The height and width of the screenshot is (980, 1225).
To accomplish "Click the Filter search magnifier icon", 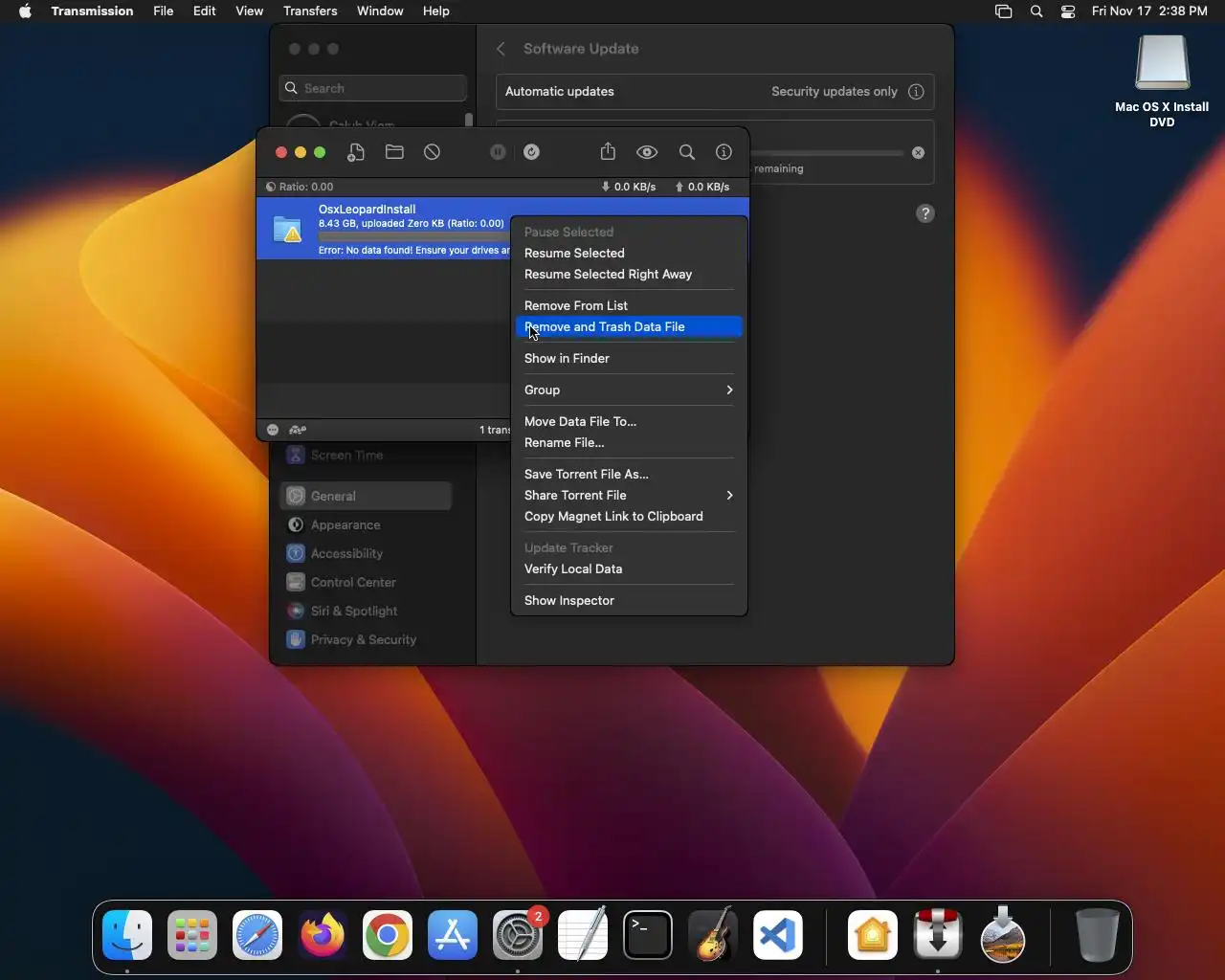I will 687,152.
